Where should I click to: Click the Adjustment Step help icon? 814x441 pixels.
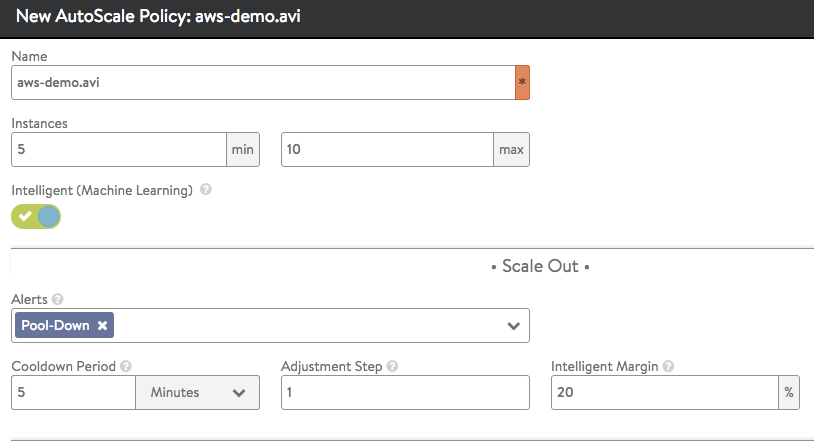[x=392, y=367]
